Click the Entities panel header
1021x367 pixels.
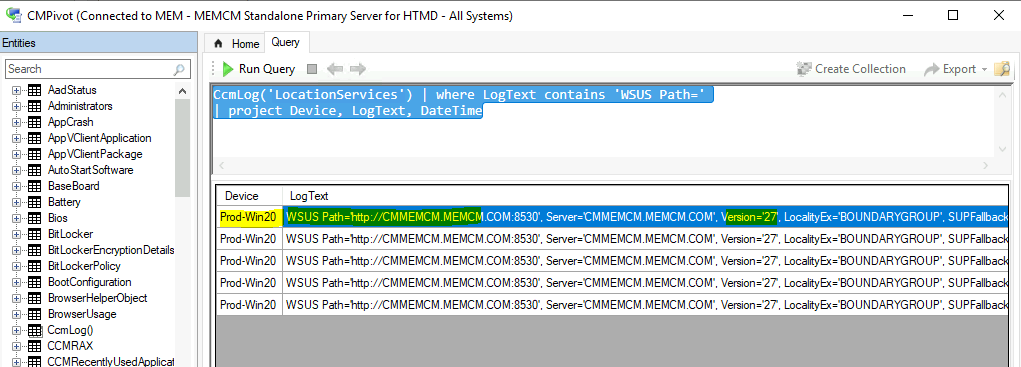click(x=99, y=43)
